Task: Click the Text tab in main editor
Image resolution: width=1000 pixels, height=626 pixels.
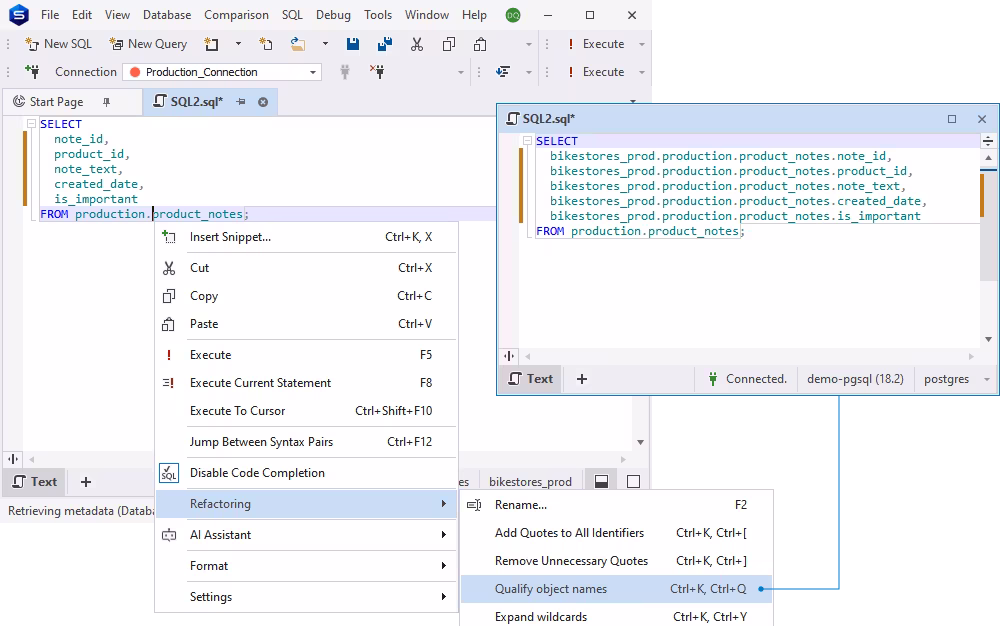Action: click(35, 482)
